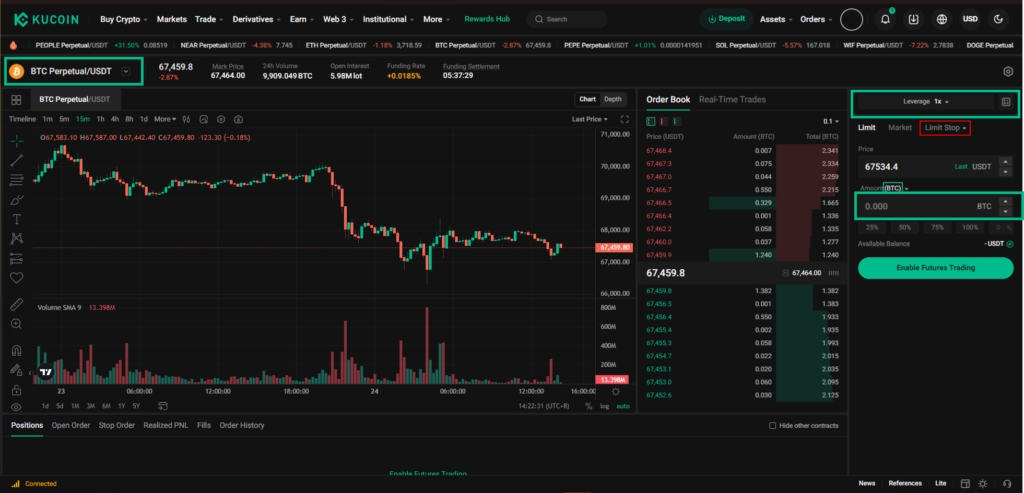
Task: Toggle hide all drawings eye icon
Action: 16,407
